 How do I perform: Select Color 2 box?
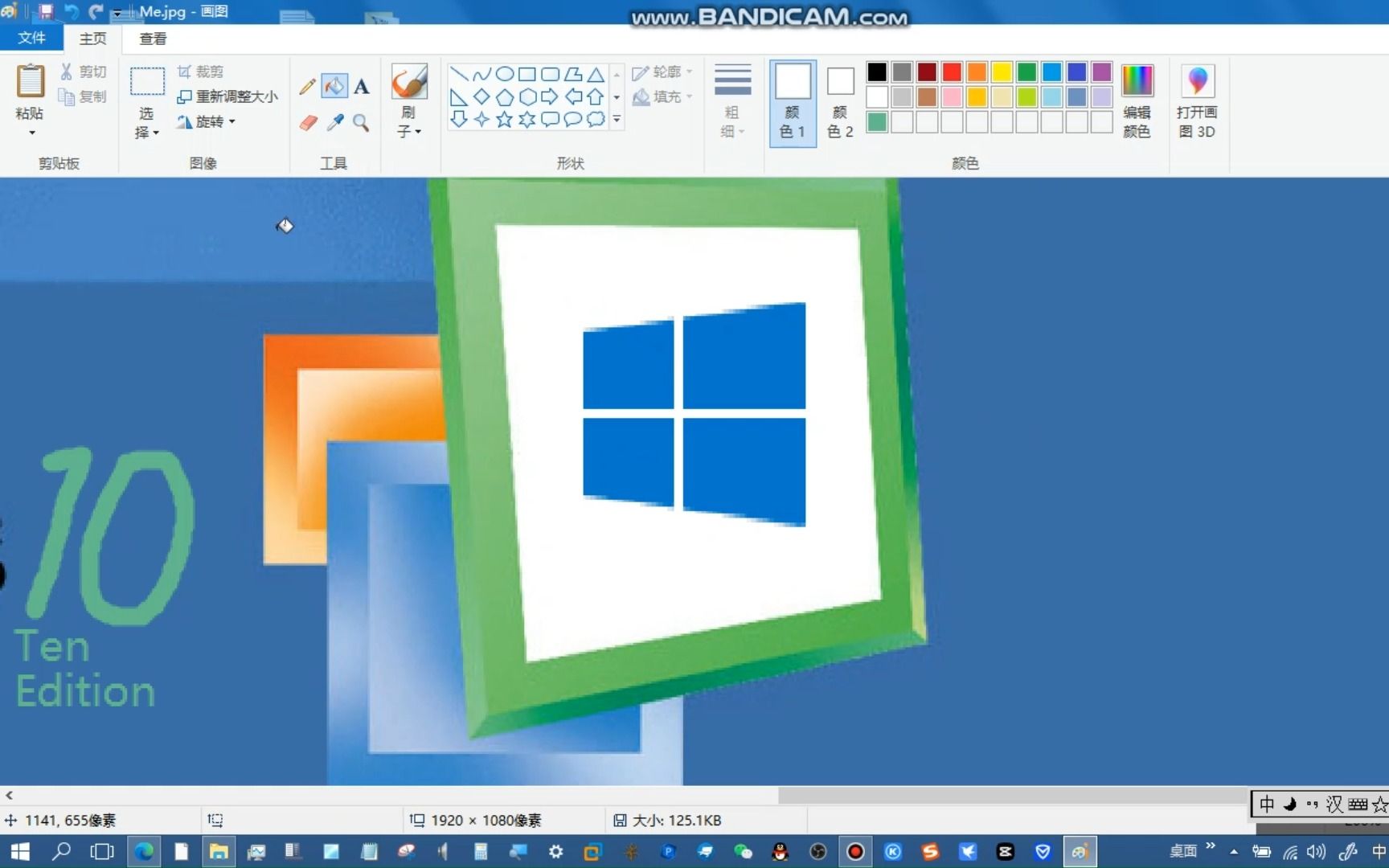(x=840, y=102)
